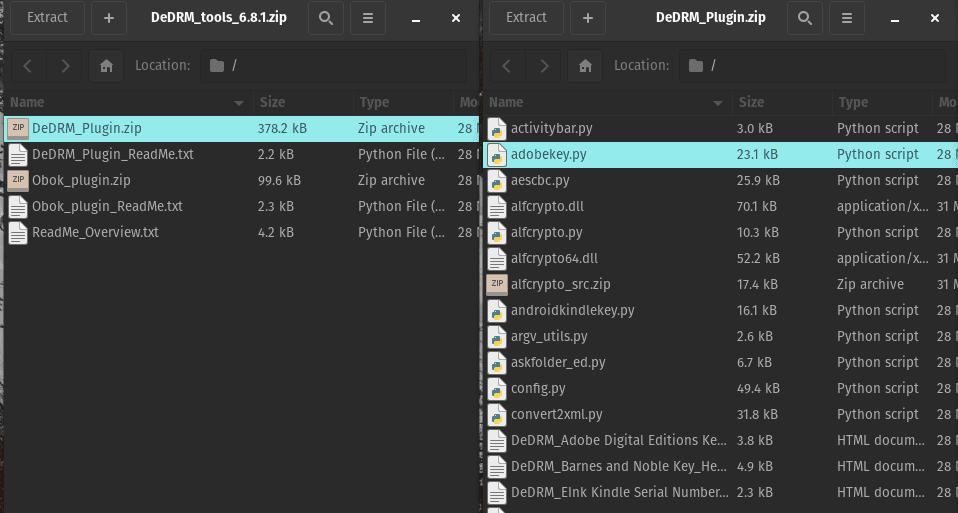Minimize the DeDRM_Plugin.zip window
This screenshot has width=958, height=513.
pos(895,19)
